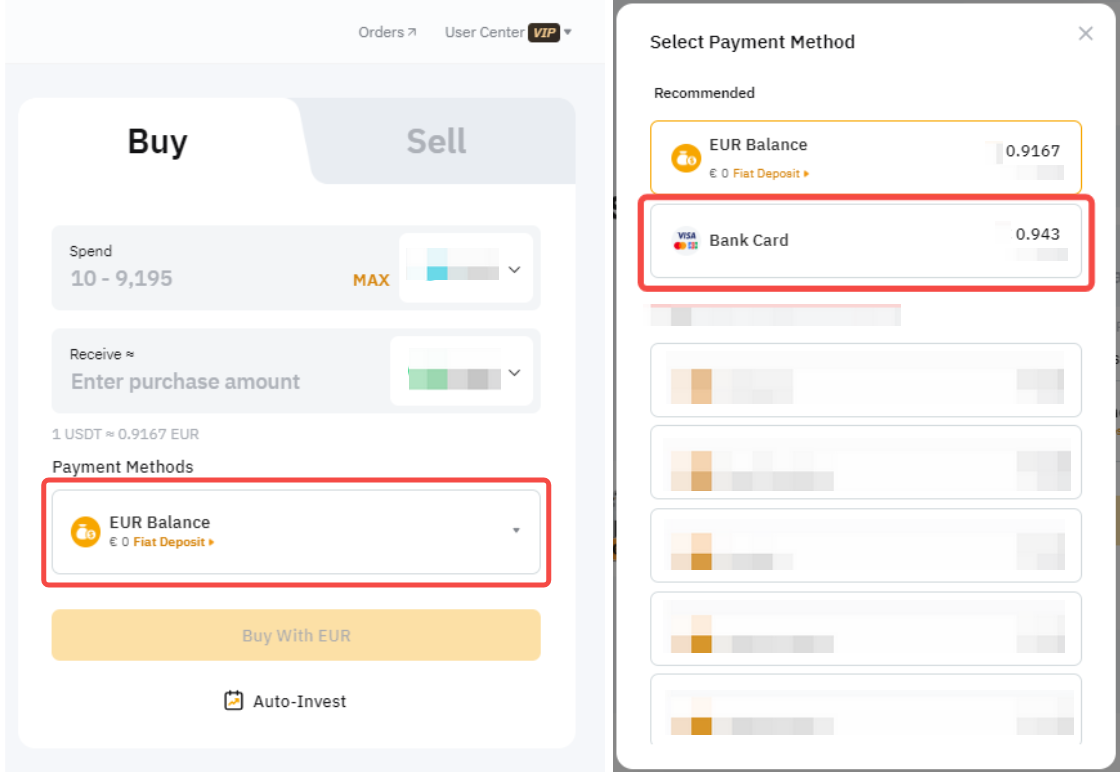Open the Receive currency dropdown
Viewport: 1120px width, 772px height.
pyautogui.click(x=462, y=372)
